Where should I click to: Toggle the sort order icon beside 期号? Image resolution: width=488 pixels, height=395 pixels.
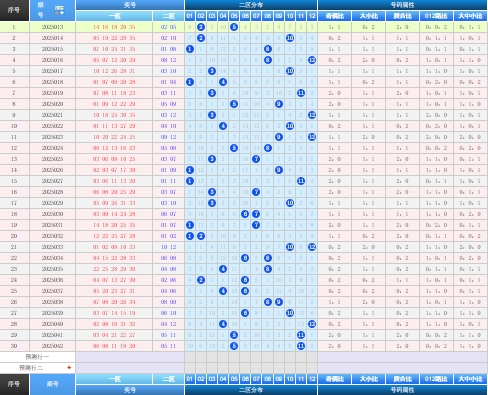(x=59, y=10)
